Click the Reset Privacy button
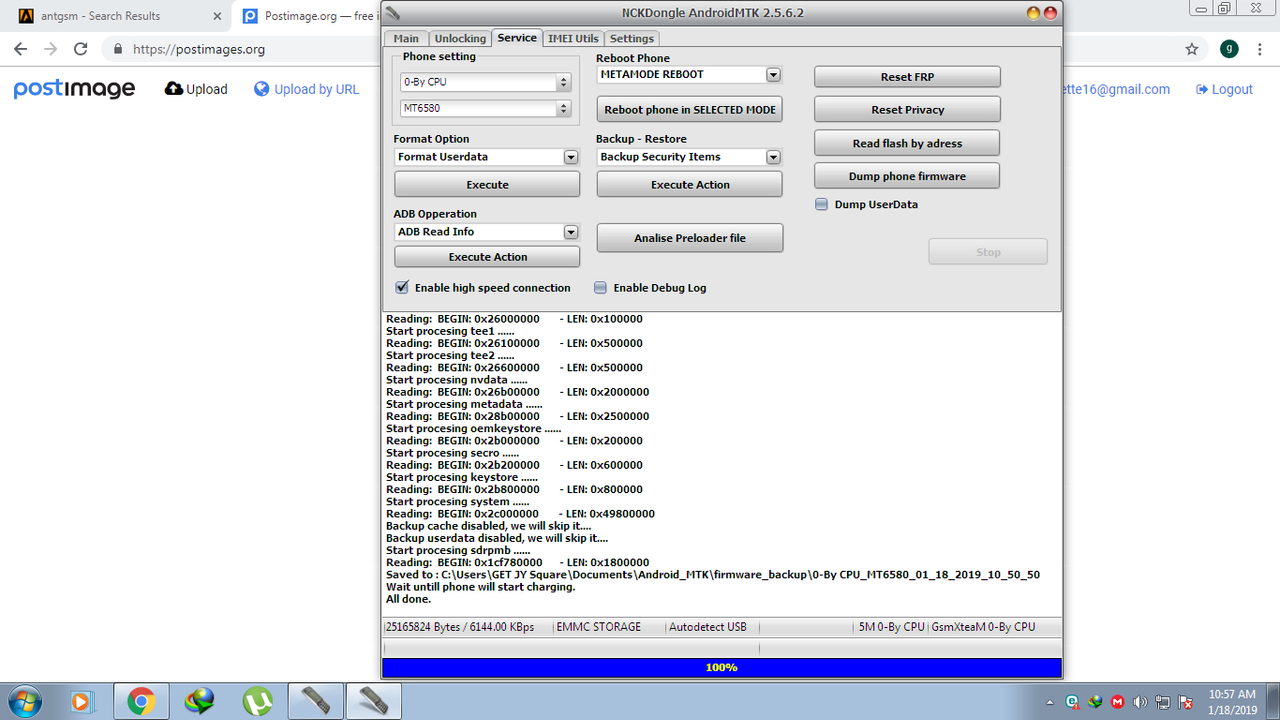This screenshot has height=720, width=1280. point(907,110)
